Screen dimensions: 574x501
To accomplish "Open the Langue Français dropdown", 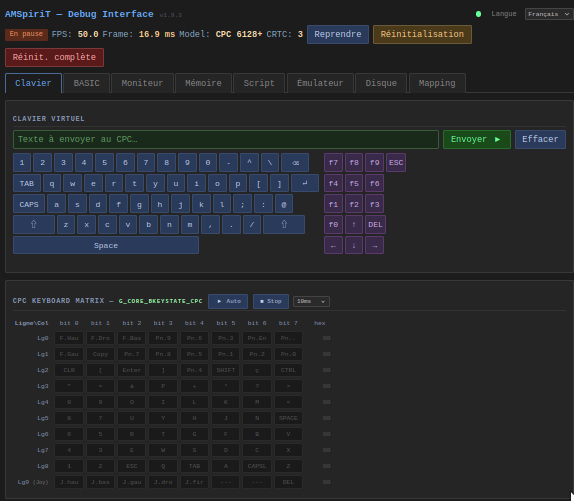I will [548, 14].
